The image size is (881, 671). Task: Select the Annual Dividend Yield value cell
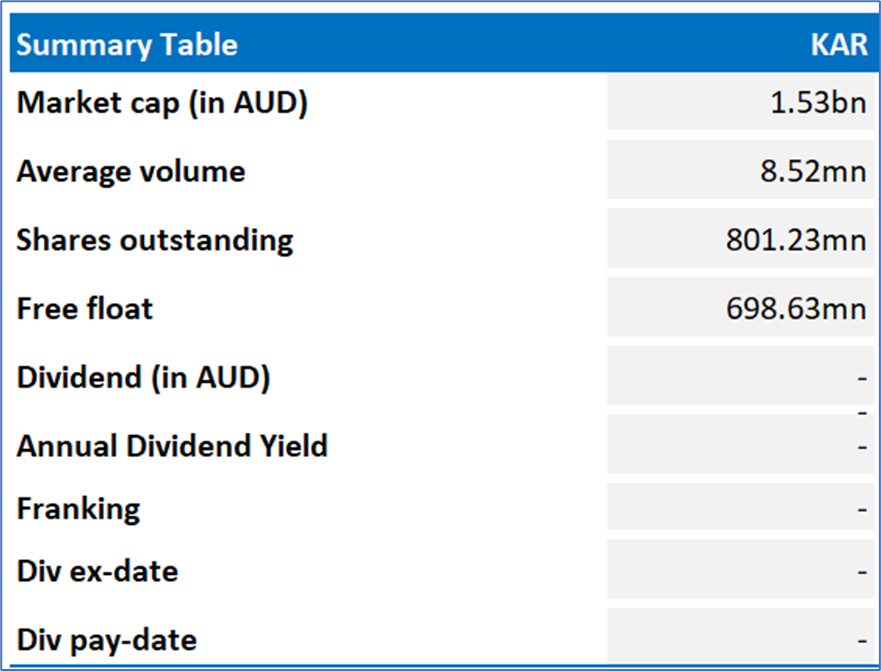(x=740, y=446)
